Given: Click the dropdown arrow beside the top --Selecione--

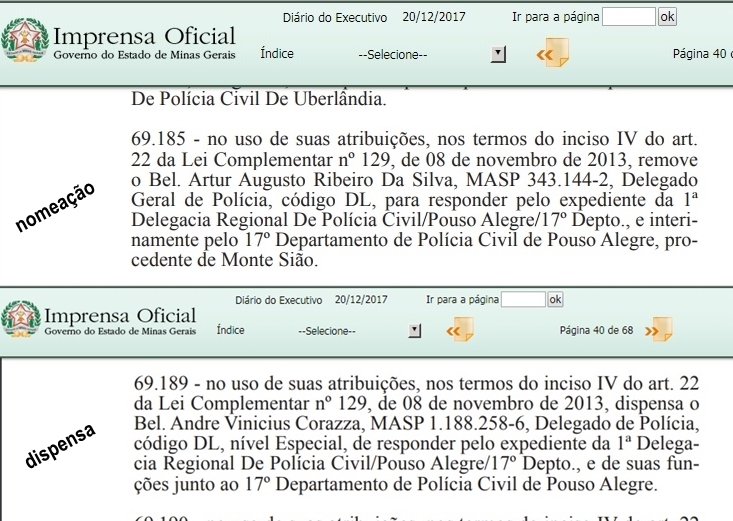Looking at the screenshot, I should coord(498,54).
